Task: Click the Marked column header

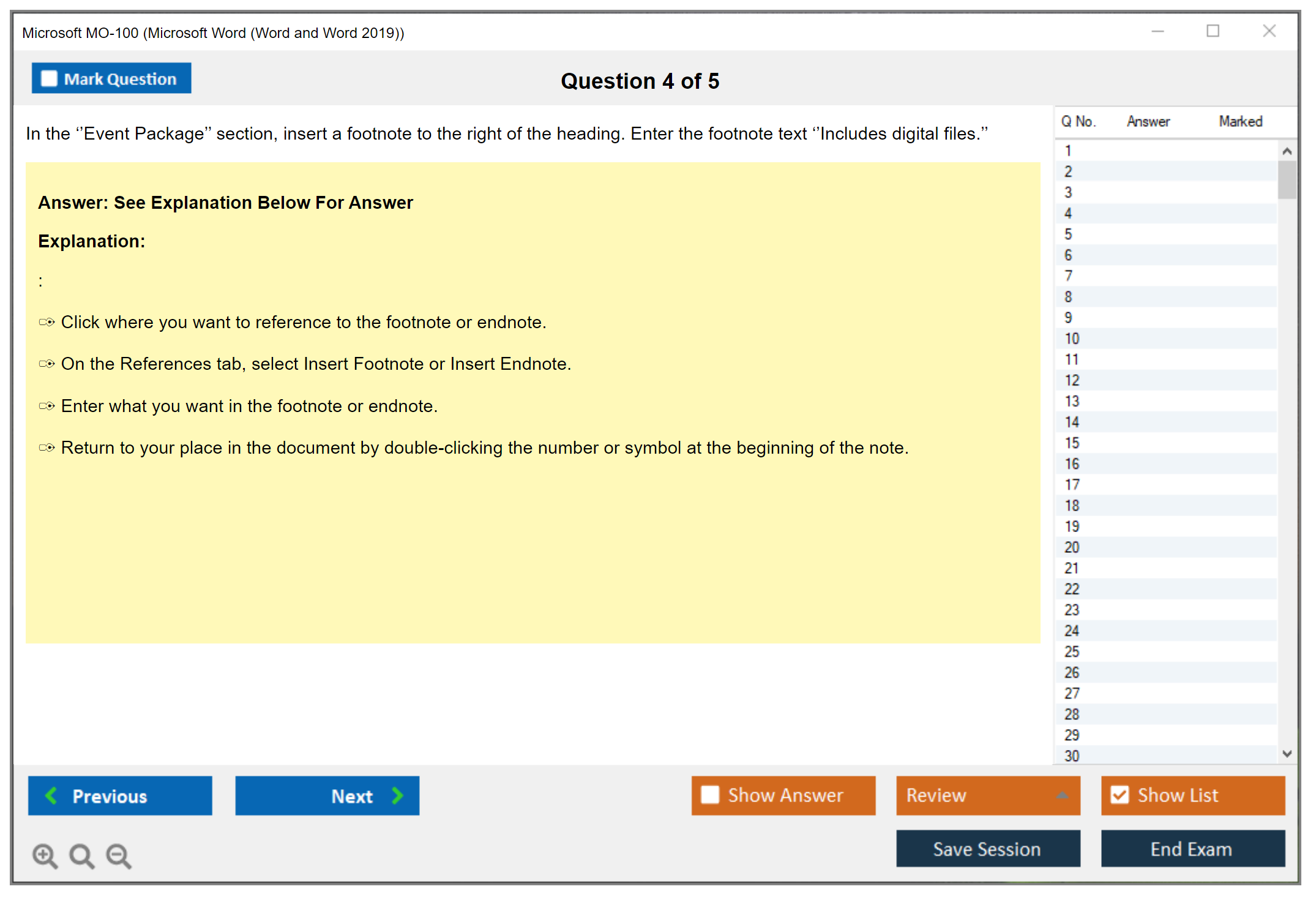Action: [1240, 121]
